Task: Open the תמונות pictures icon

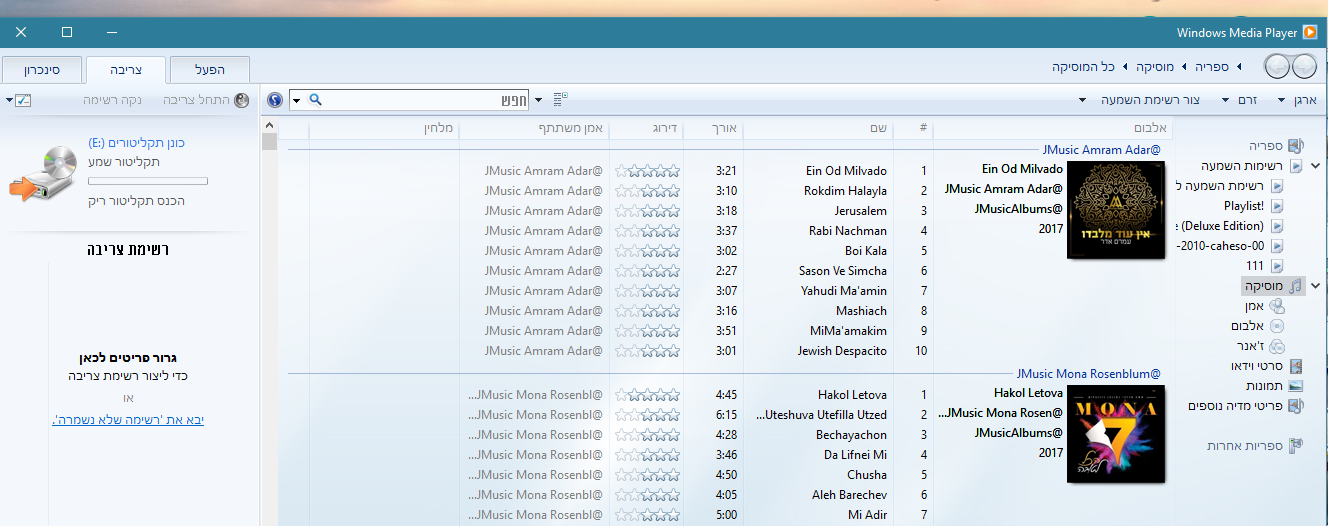Action: tap(1296, 386)
